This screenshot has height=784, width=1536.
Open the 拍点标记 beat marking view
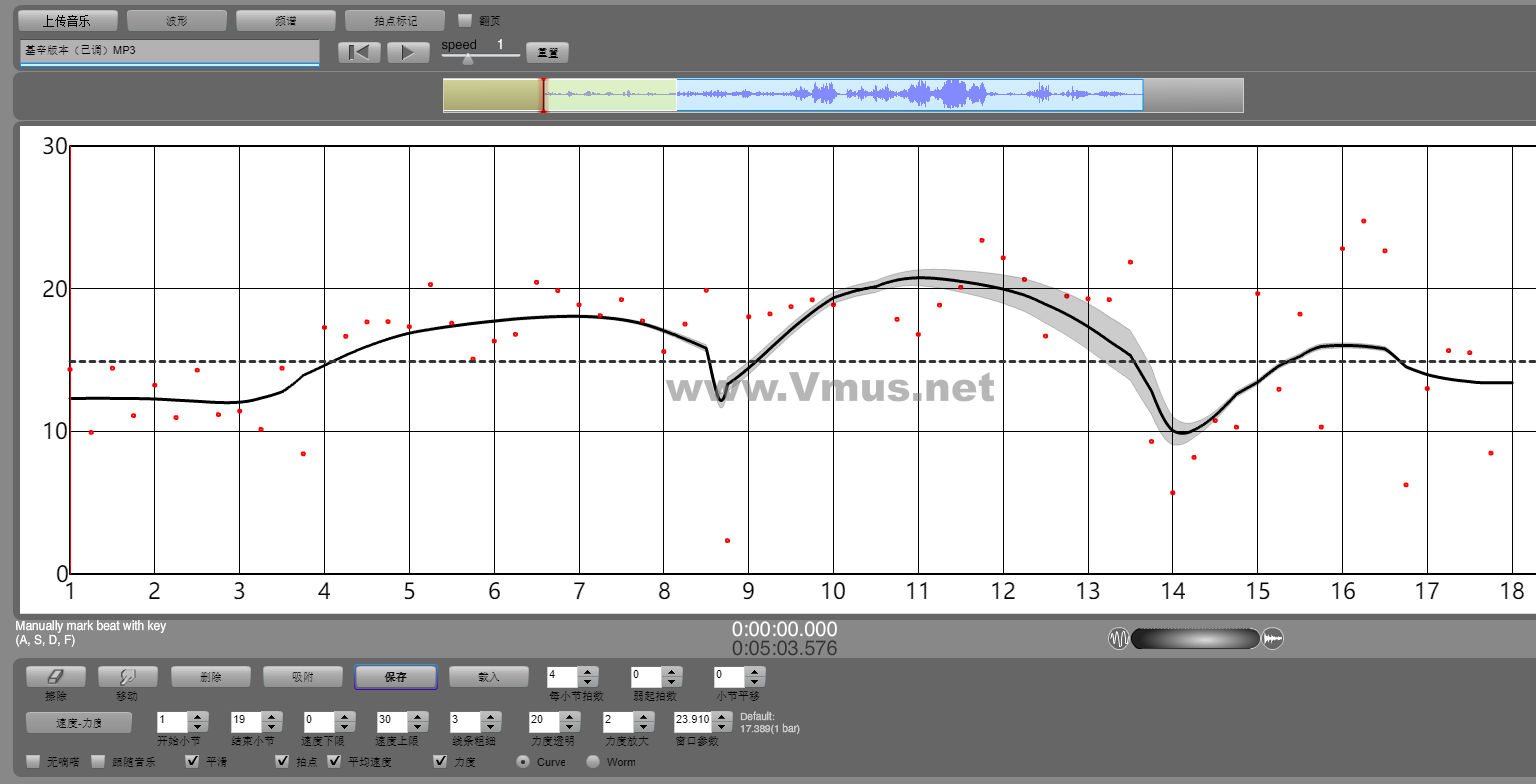tap(395, 20)
